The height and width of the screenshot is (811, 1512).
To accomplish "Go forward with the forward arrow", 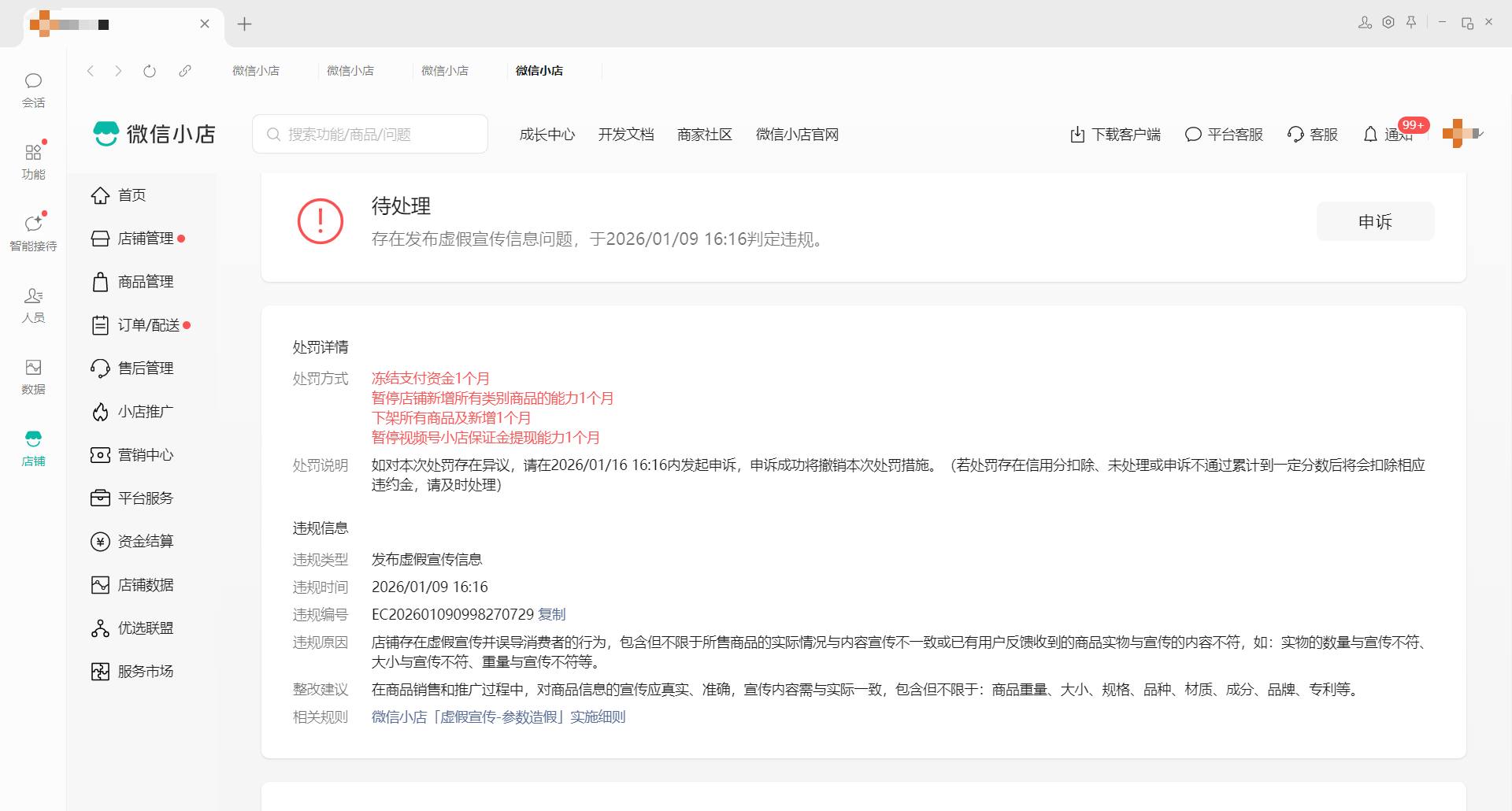I will coord(118,71).
